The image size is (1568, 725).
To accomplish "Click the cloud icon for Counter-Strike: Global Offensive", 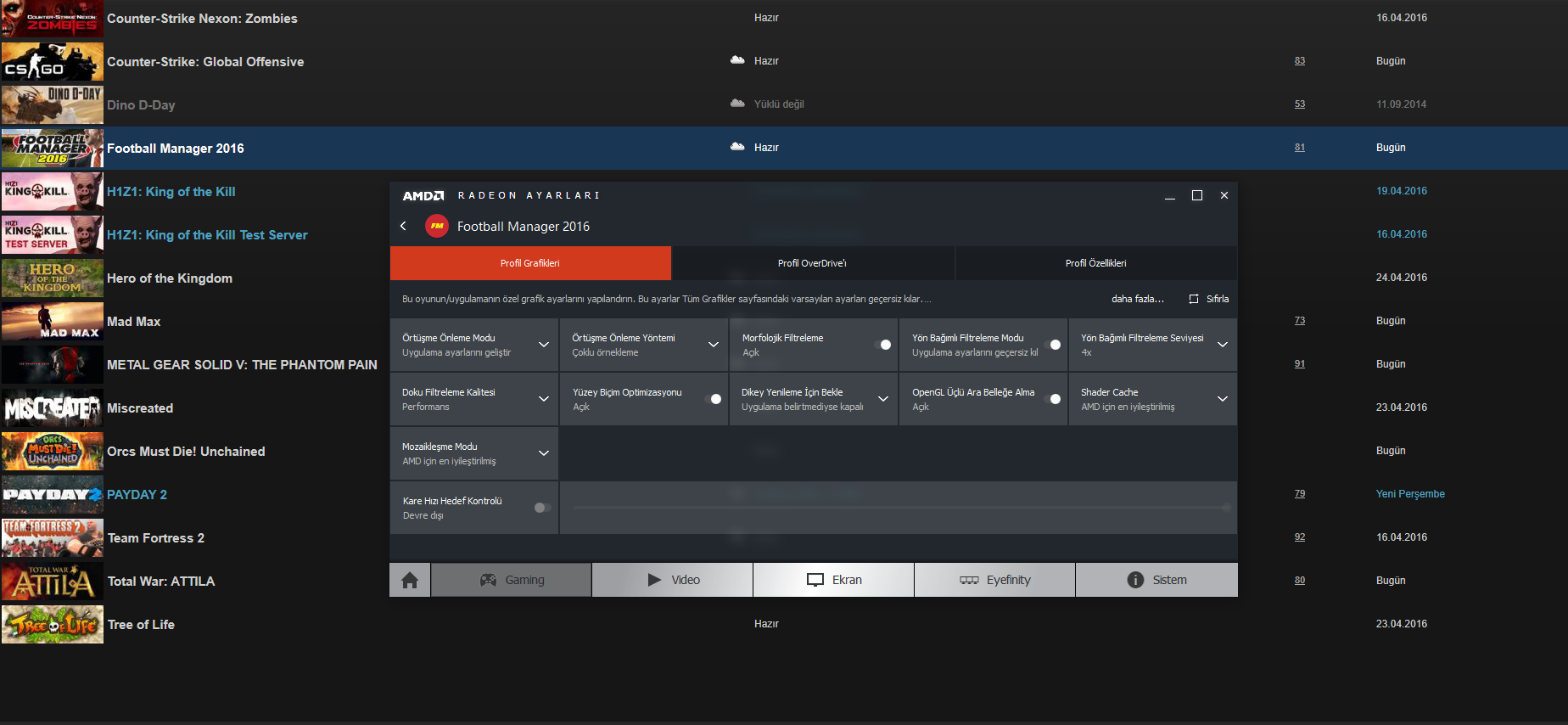I will point(737,60).
